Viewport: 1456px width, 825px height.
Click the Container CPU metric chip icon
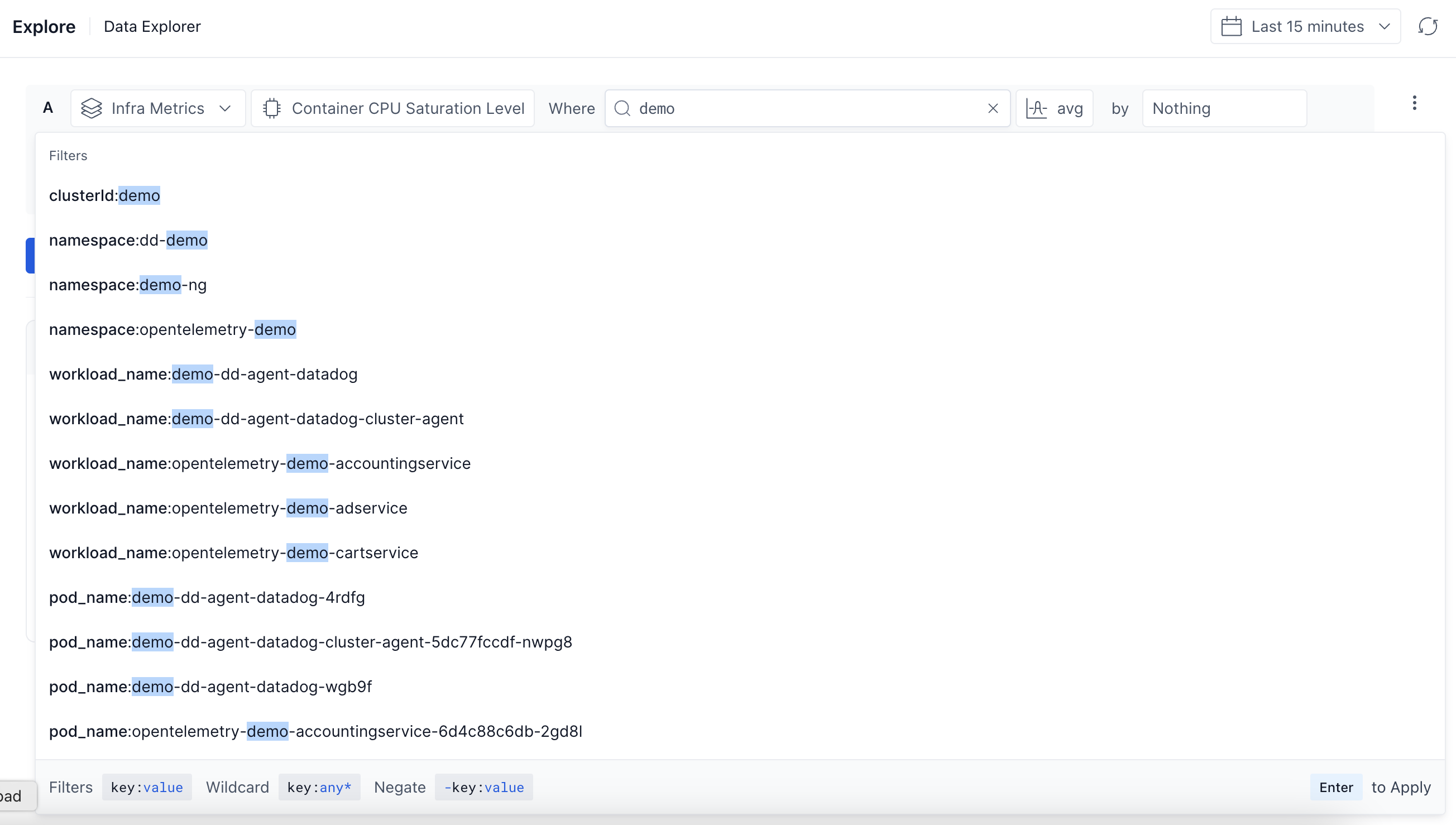(272, 108)
